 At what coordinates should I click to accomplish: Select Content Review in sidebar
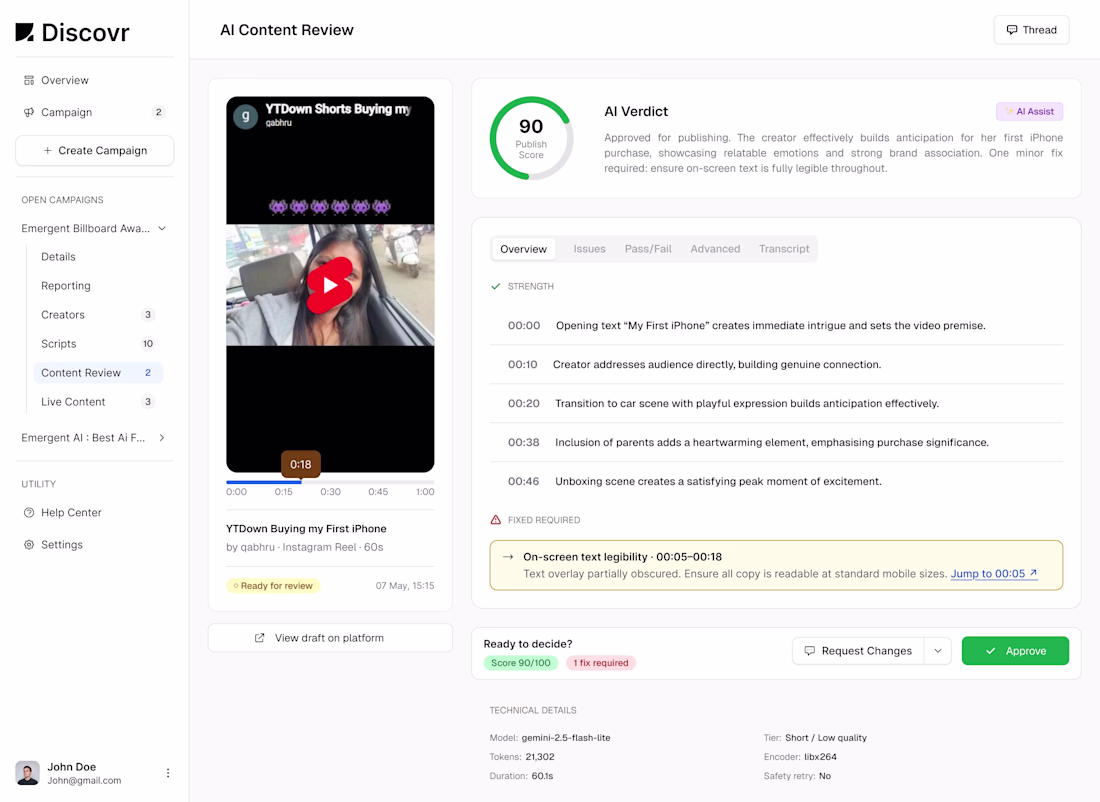[98, 373]
